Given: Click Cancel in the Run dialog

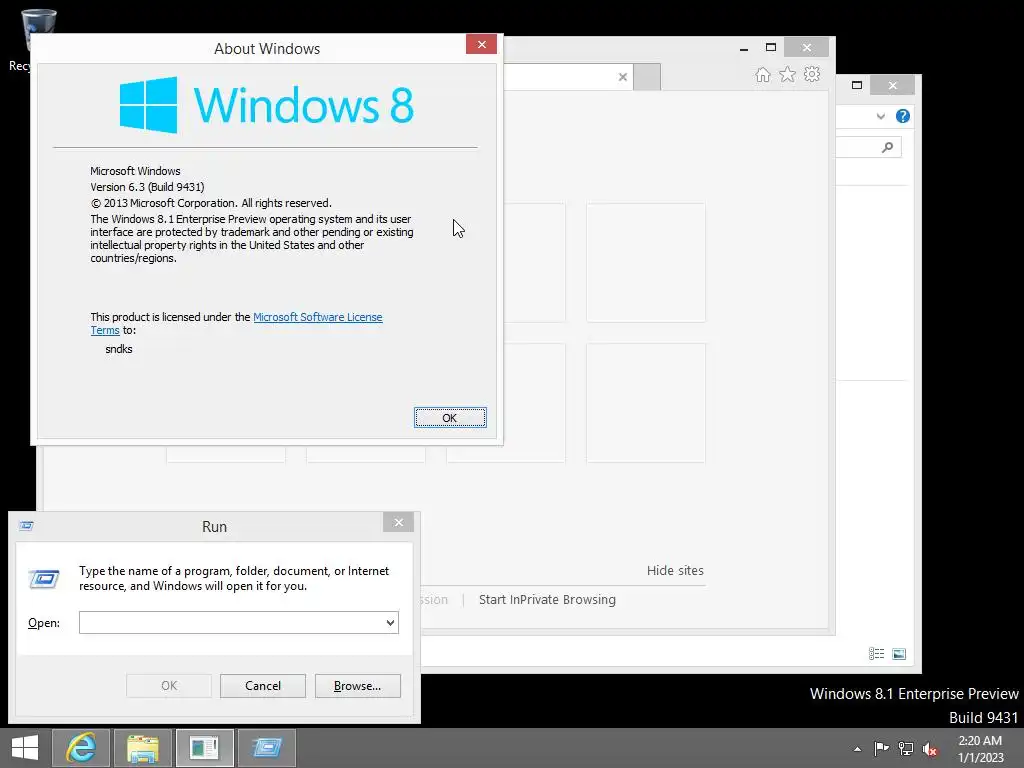Looking at the screenshot, I should (x=263, y=686).
